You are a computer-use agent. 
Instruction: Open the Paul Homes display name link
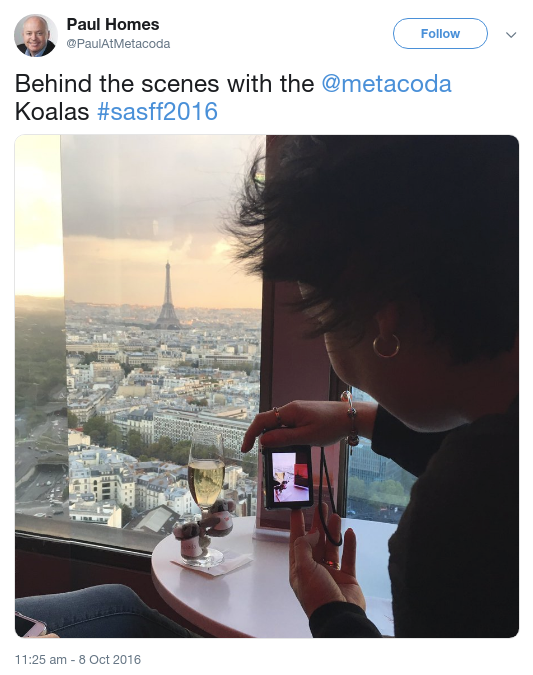tap(113, 24)
